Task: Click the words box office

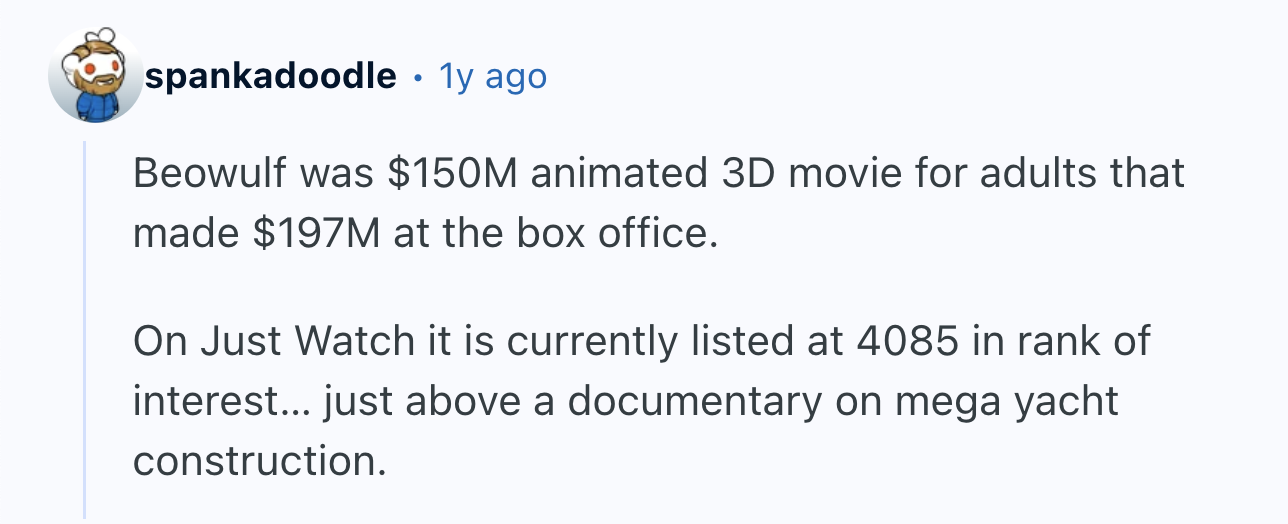Action: pos(615,233)
